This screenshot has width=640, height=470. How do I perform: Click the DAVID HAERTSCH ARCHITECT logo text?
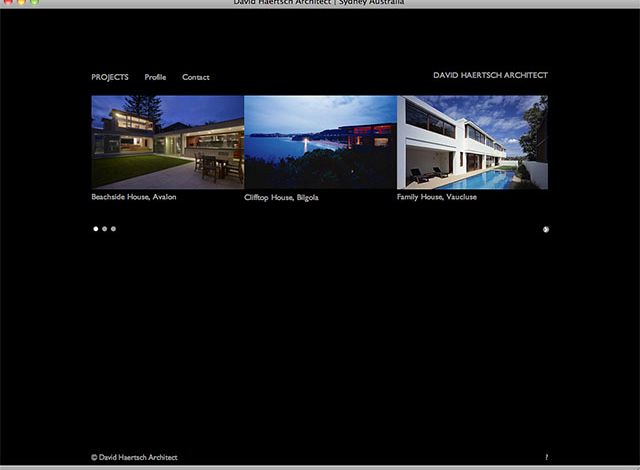(490, 75)
